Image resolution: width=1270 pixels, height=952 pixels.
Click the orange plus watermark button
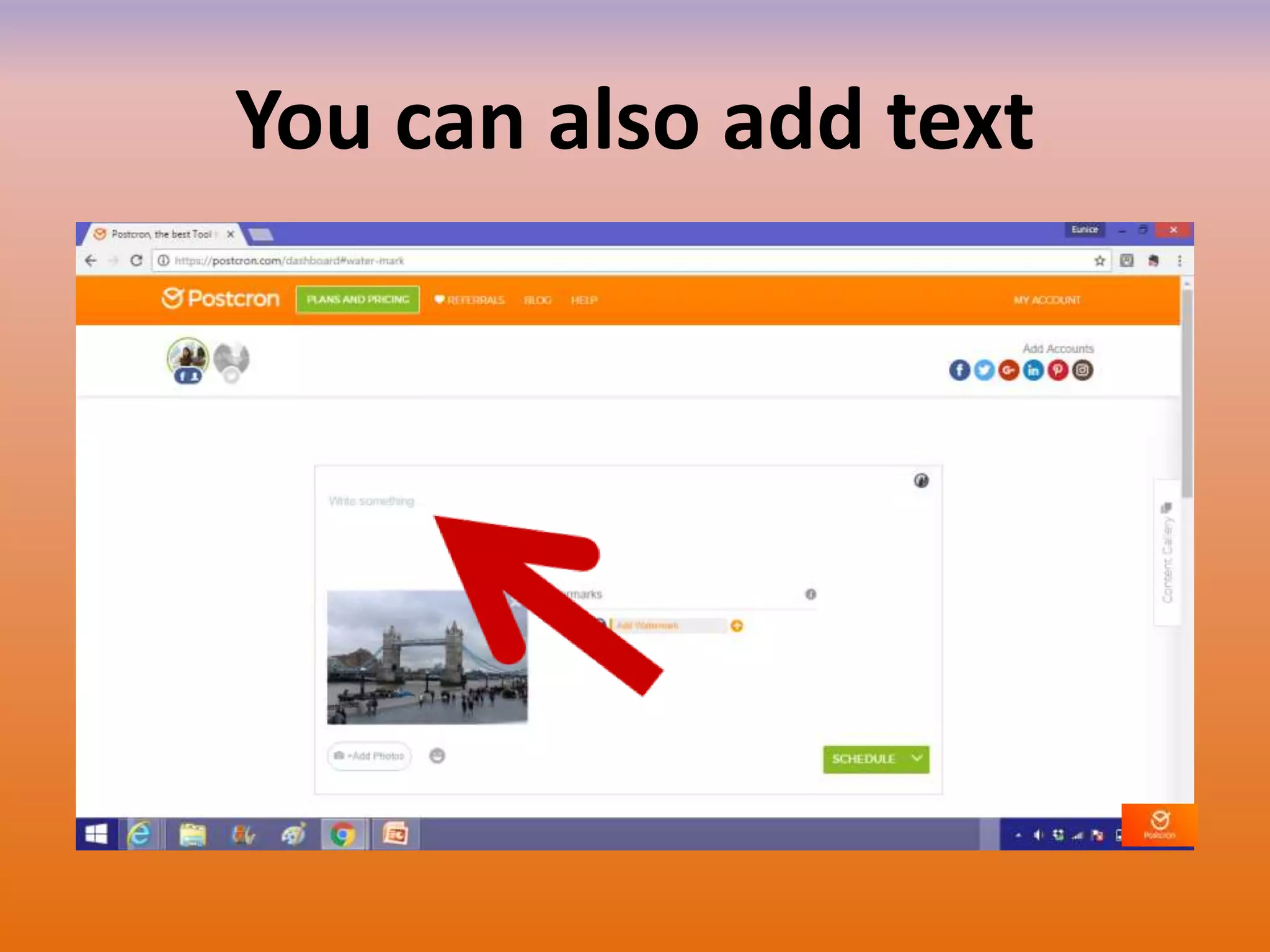[737, 626]
